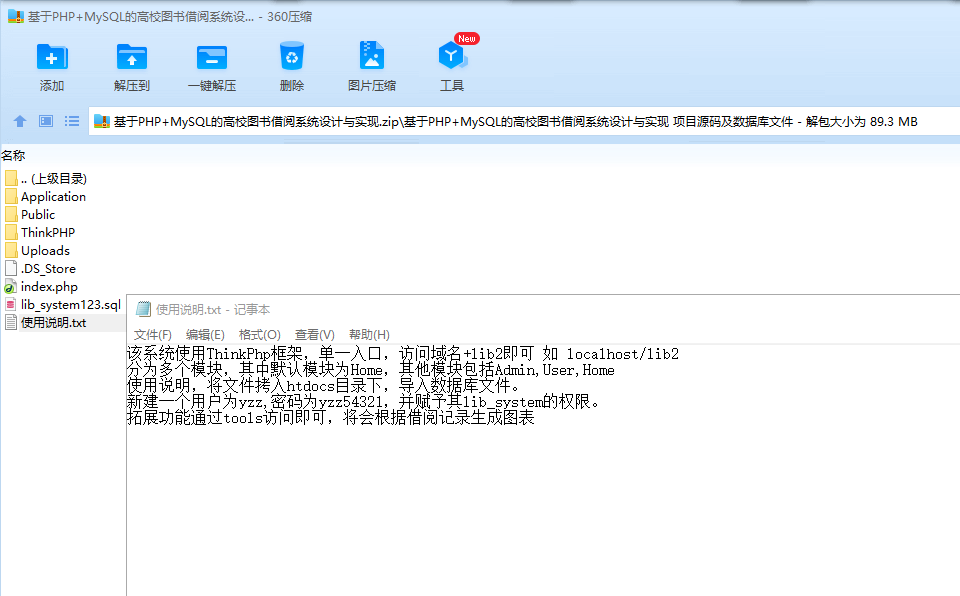This screenshot has width=960, height=596.
Task: Click the Notepad line about tools 拓展功能
Action: (331, 417)
